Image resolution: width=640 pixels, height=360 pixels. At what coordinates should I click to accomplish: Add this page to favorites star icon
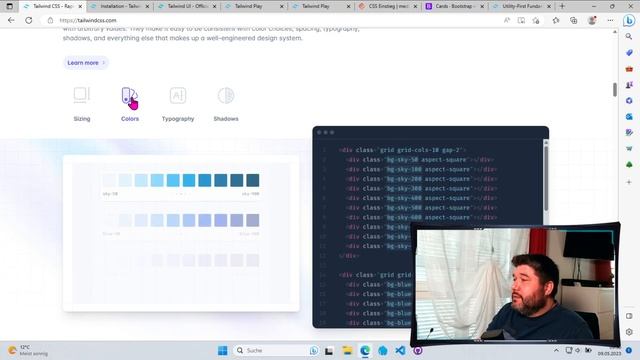[536, 20]
